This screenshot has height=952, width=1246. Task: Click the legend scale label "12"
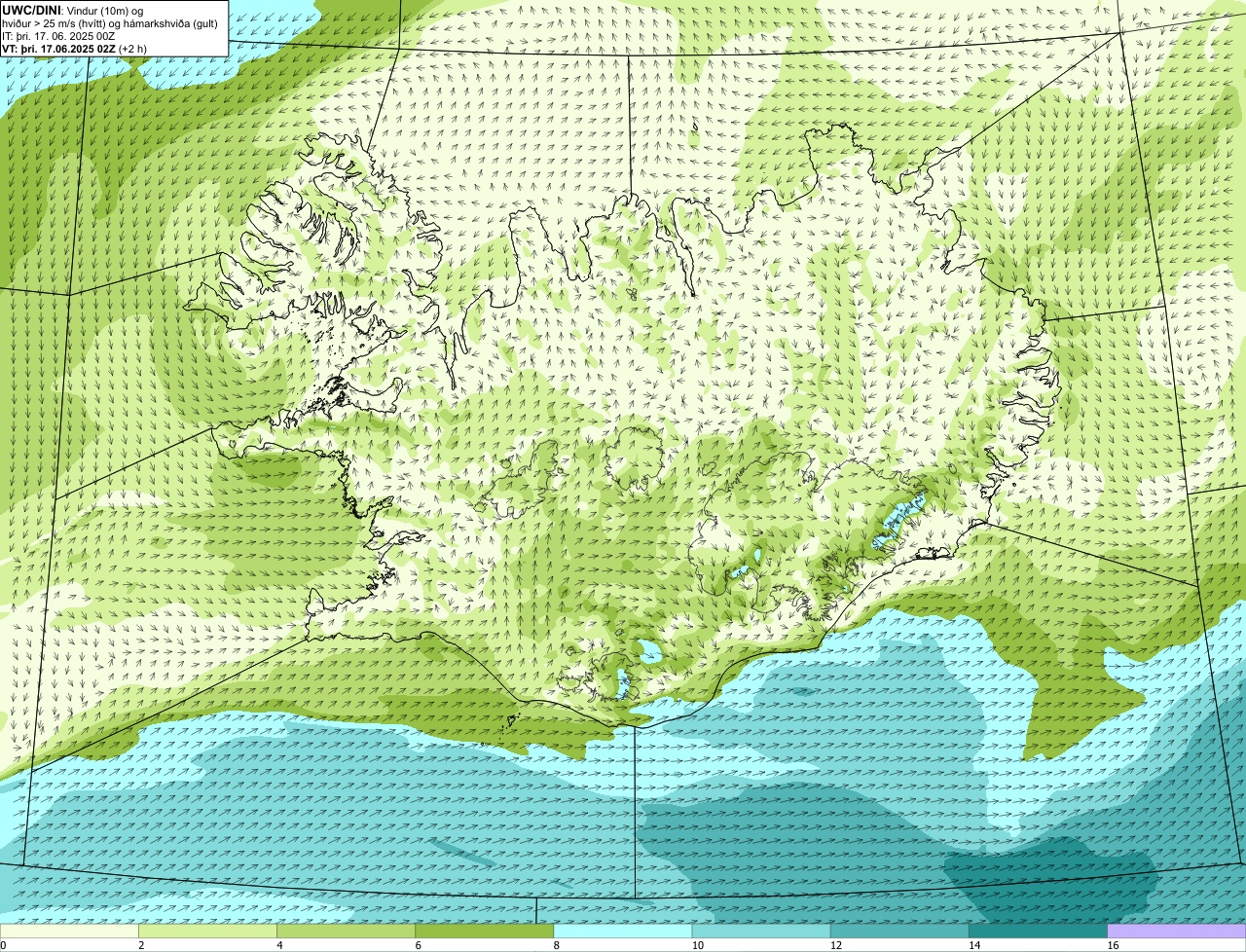coord(835,945)
